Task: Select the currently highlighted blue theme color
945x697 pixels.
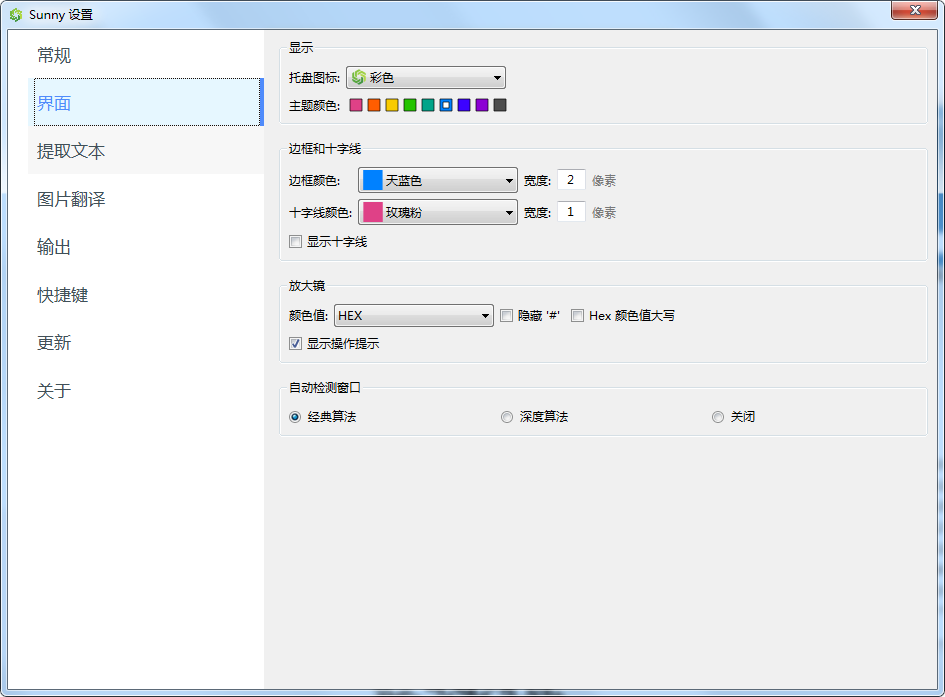Action: (446, 104)
